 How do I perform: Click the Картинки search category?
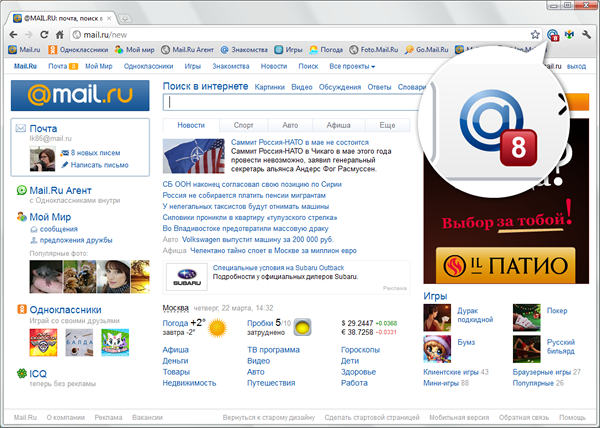coord(270,87)
